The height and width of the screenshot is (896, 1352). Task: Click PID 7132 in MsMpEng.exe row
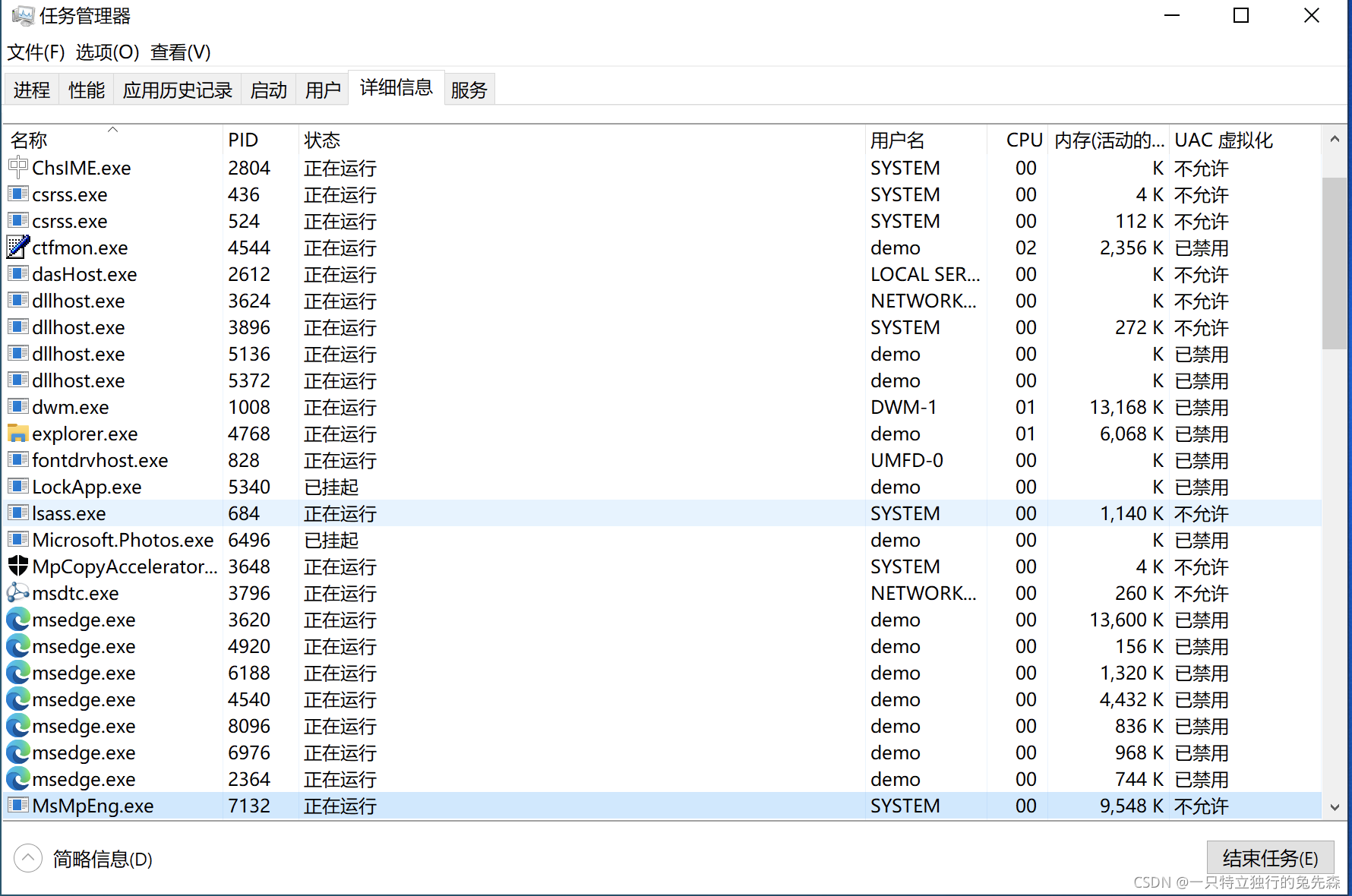pyautogui.click(x=249, y=806)
